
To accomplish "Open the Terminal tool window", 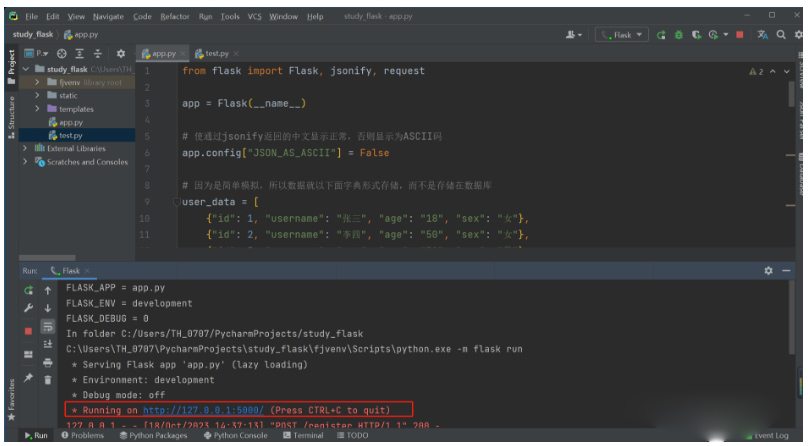I will tap(303, 435).
